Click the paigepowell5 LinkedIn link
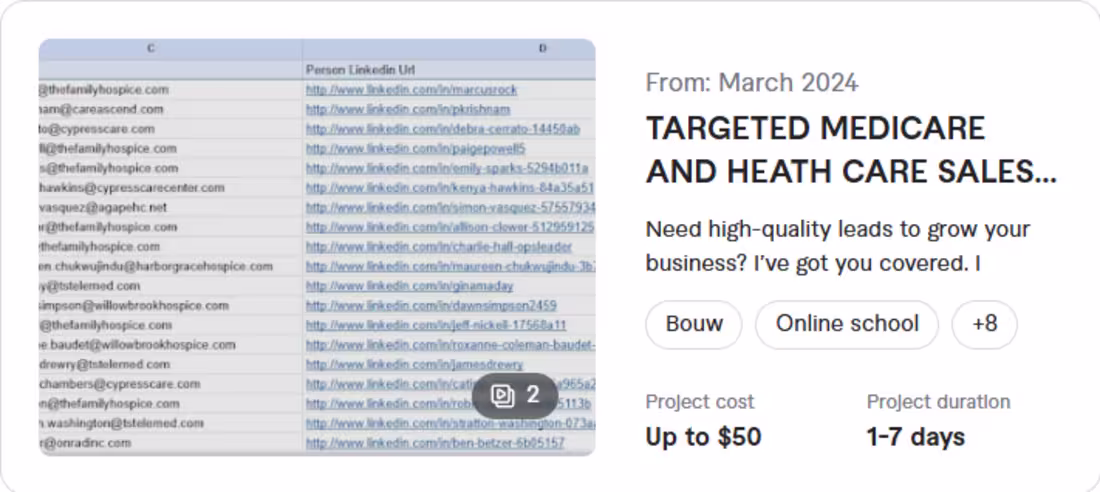Screen dimensions: 1100x492 (x=415, y=149)
